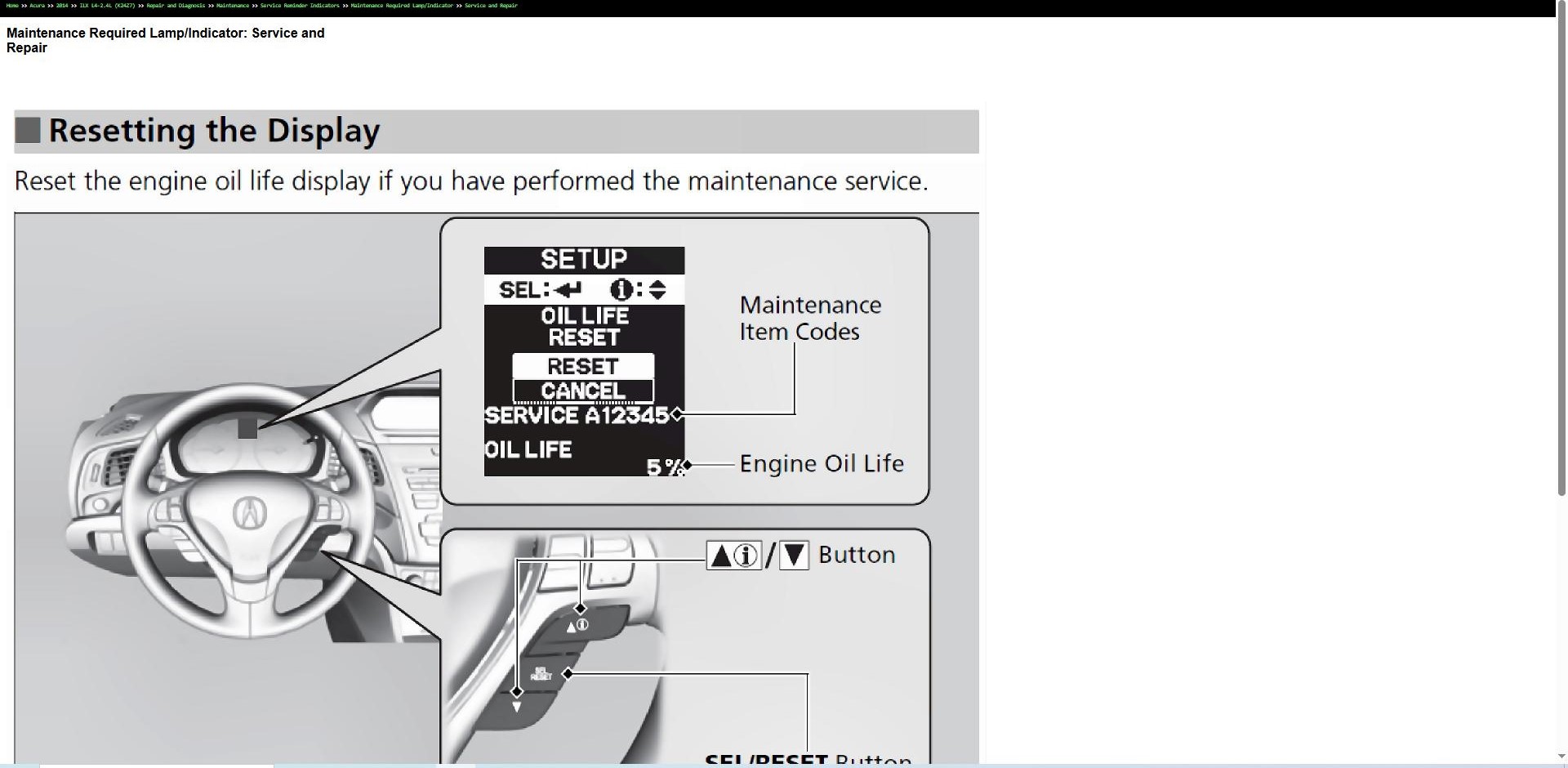Select the 2014 breadcrumb link
Screen dimensions: 1568x768
[62, 6]
